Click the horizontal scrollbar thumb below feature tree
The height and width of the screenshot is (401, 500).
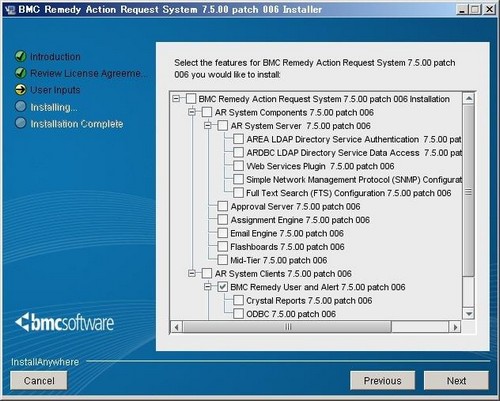[287, 327]
